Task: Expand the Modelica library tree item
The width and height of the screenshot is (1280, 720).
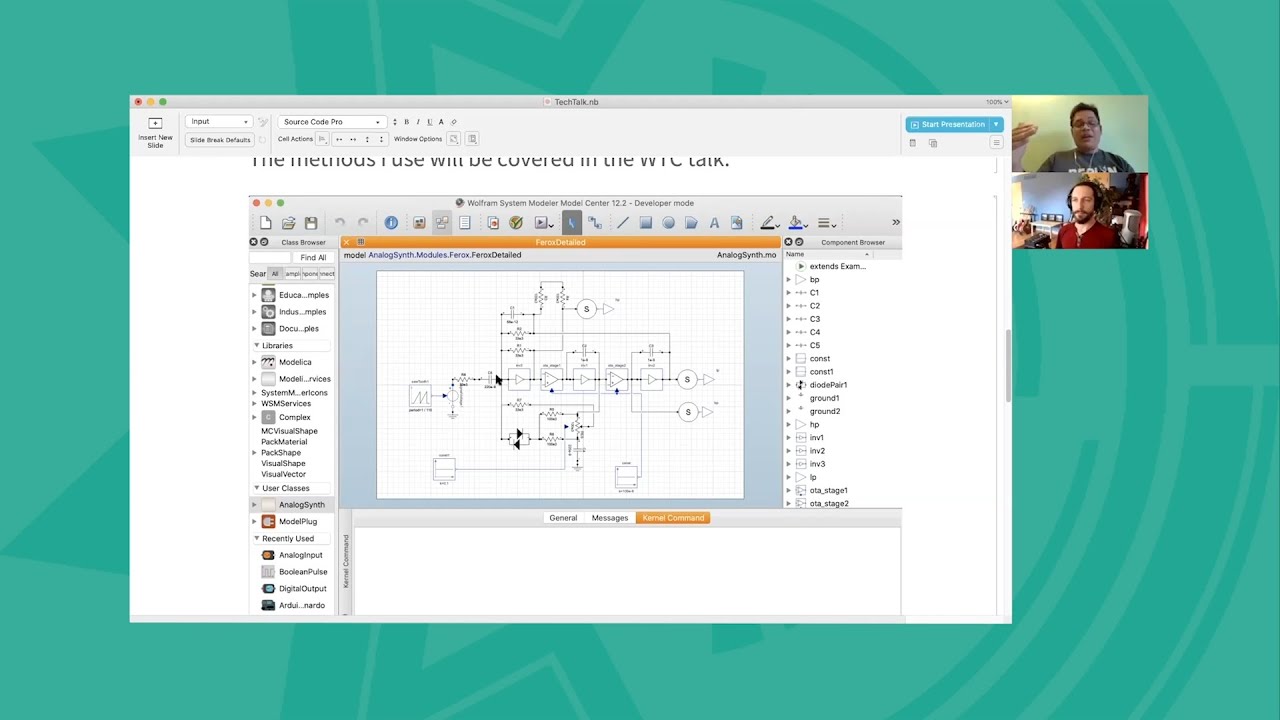Action: click(x=254, y=362)
